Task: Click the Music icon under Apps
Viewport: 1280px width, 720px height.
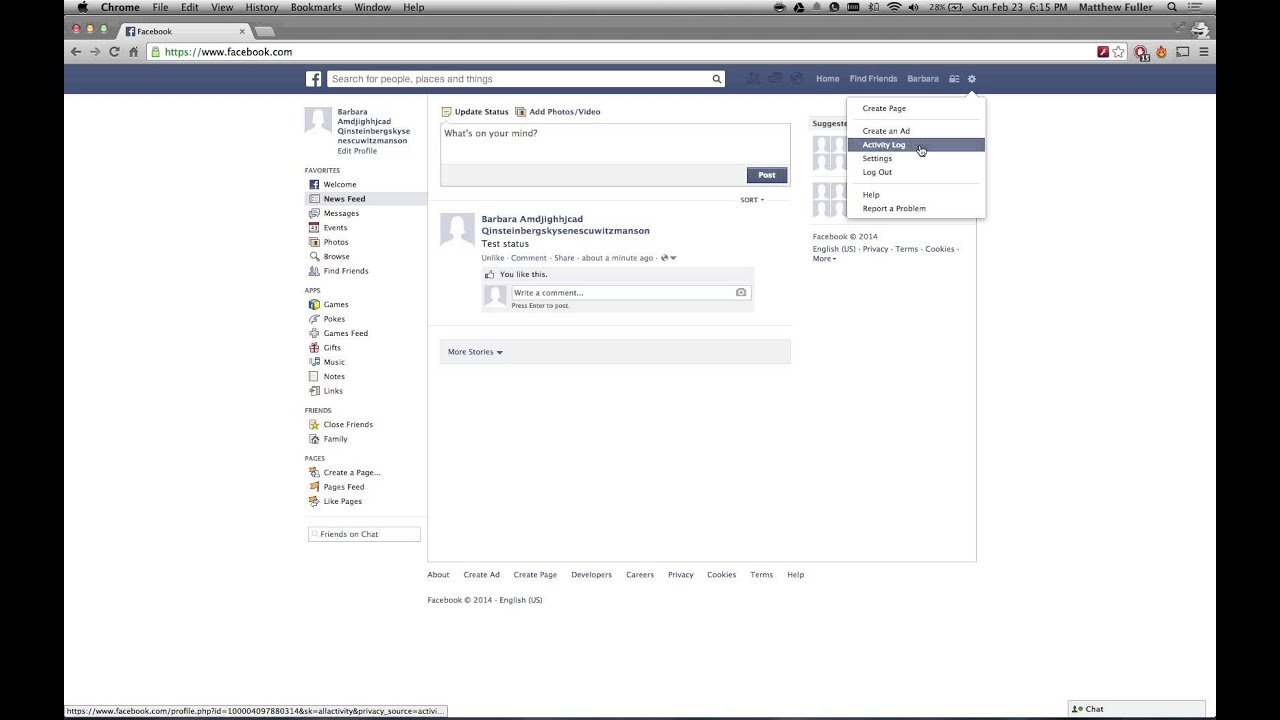Action: click(x=314, y=362)
